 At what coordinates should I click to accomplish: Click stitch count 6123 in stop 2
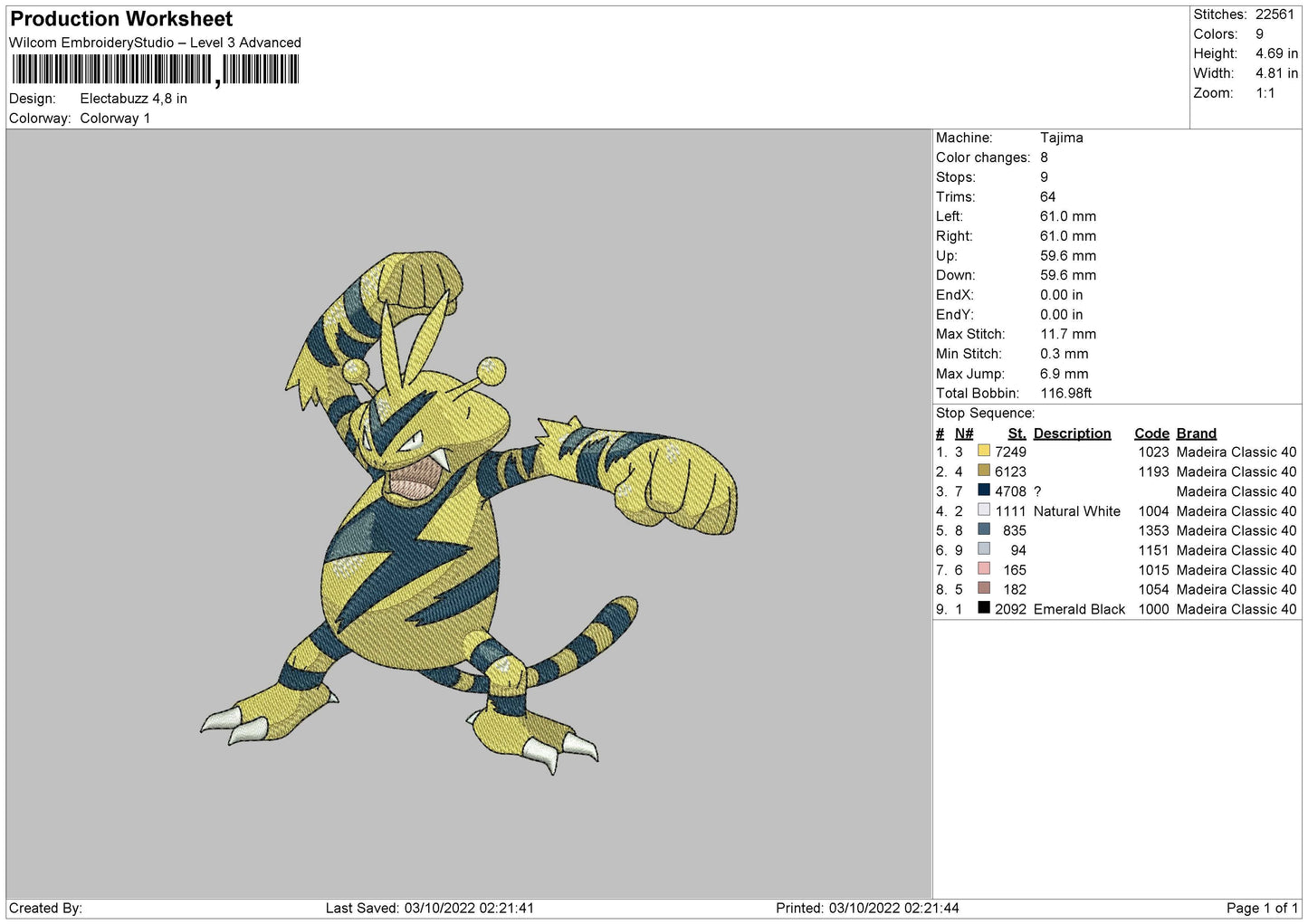pos(1011,472)
